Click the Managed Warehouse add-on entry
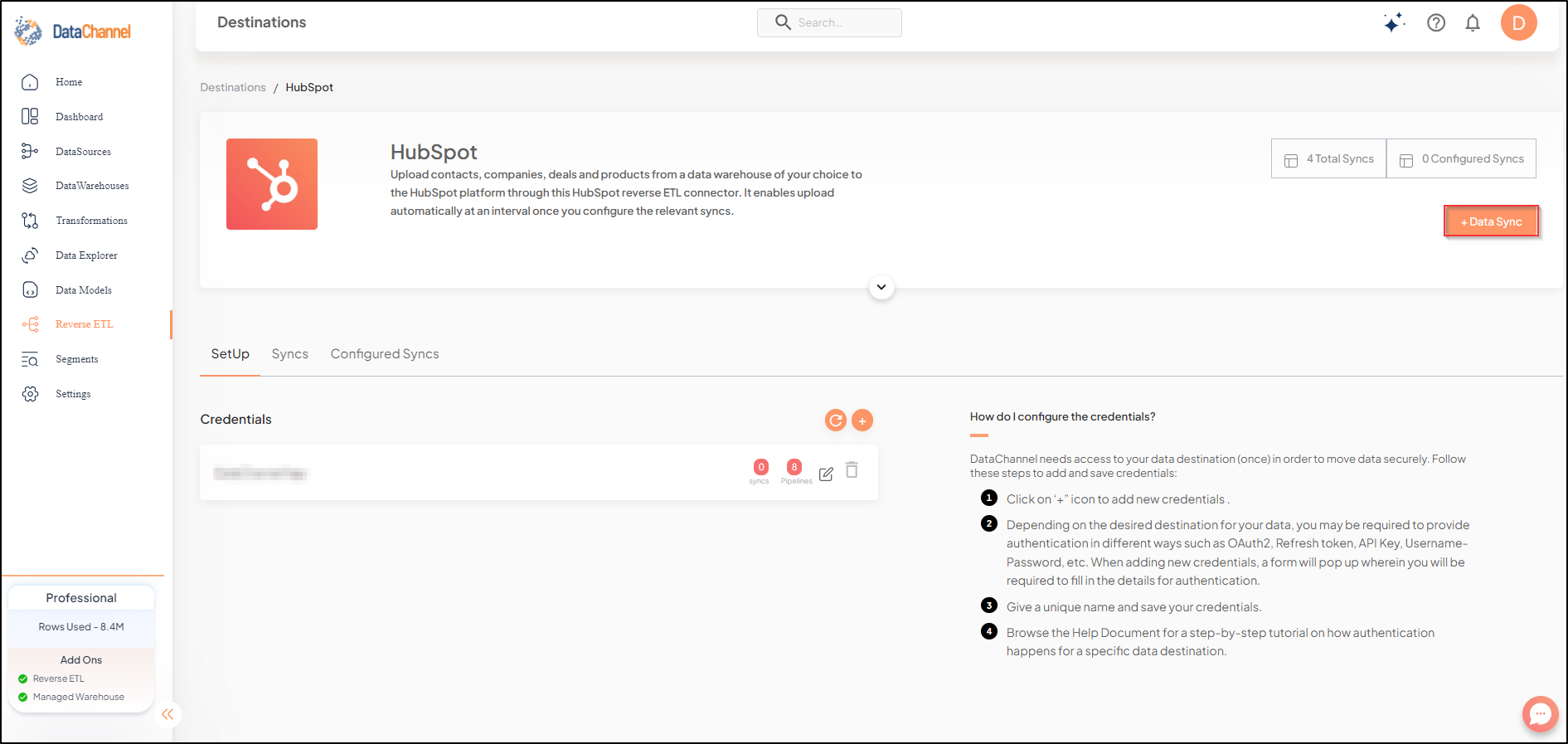The image size is (1568, 744). (x=79, y=697)
